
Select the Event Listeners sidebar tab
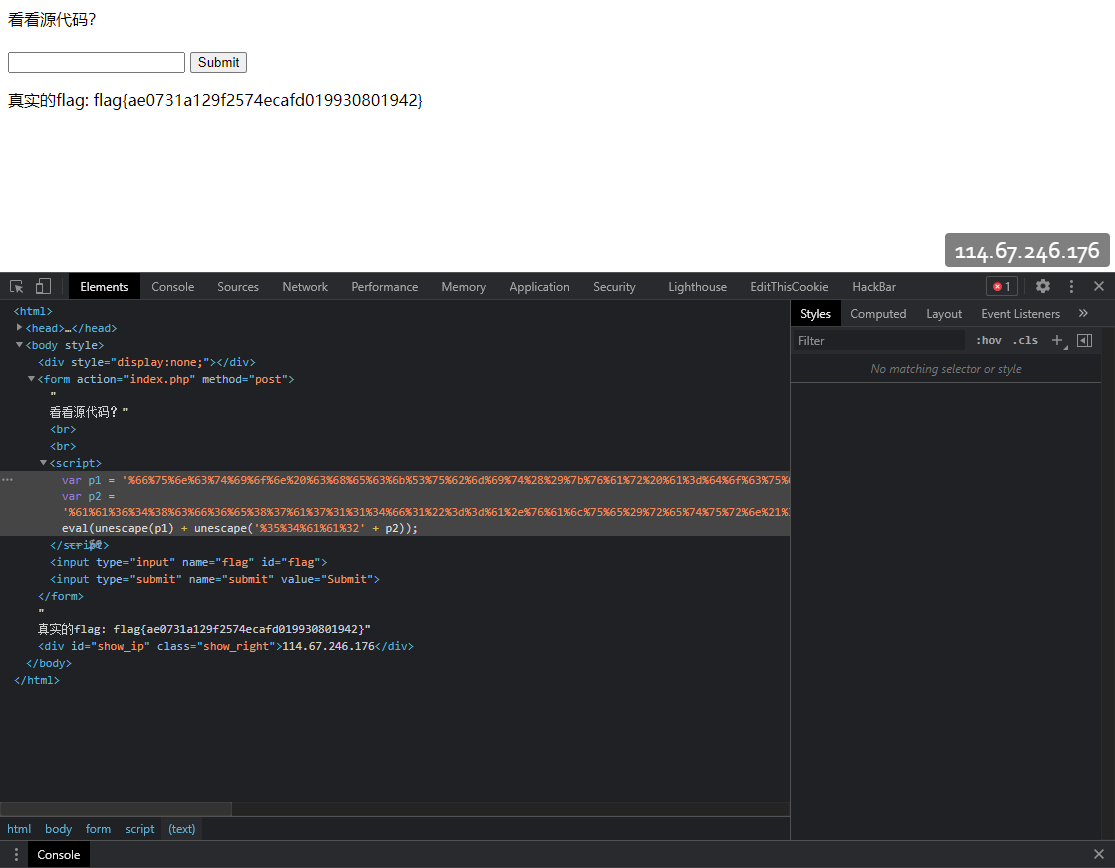1020,314
